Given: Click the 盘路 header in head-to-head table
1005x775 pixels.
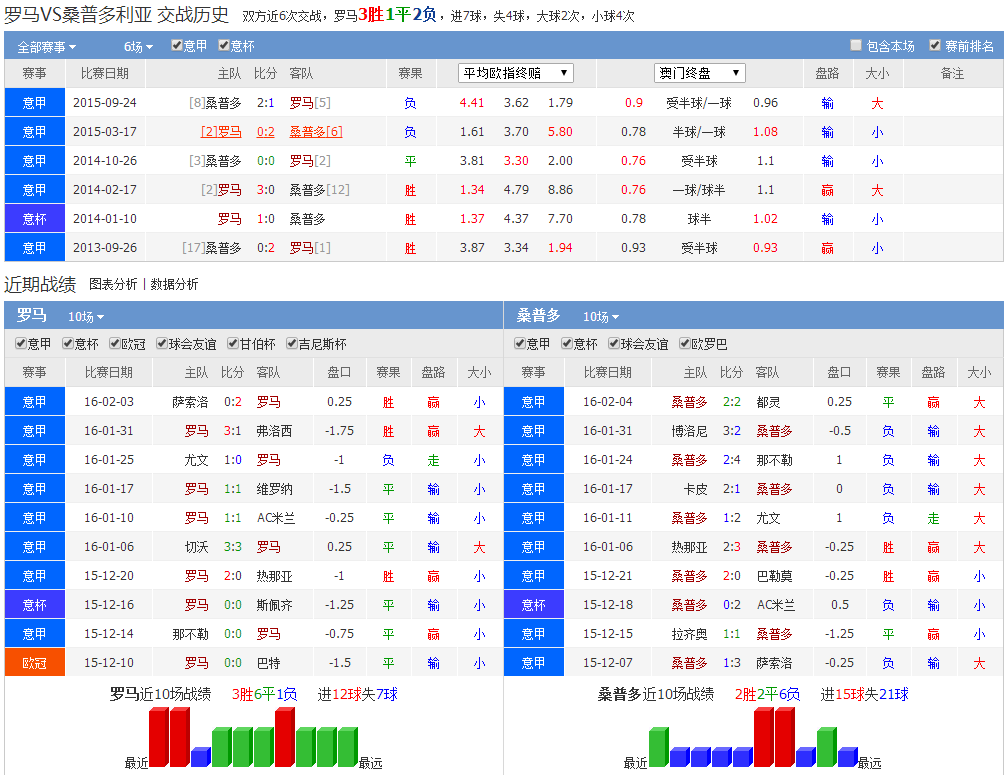Looking at the screenshot, I should tap(827, 74).
